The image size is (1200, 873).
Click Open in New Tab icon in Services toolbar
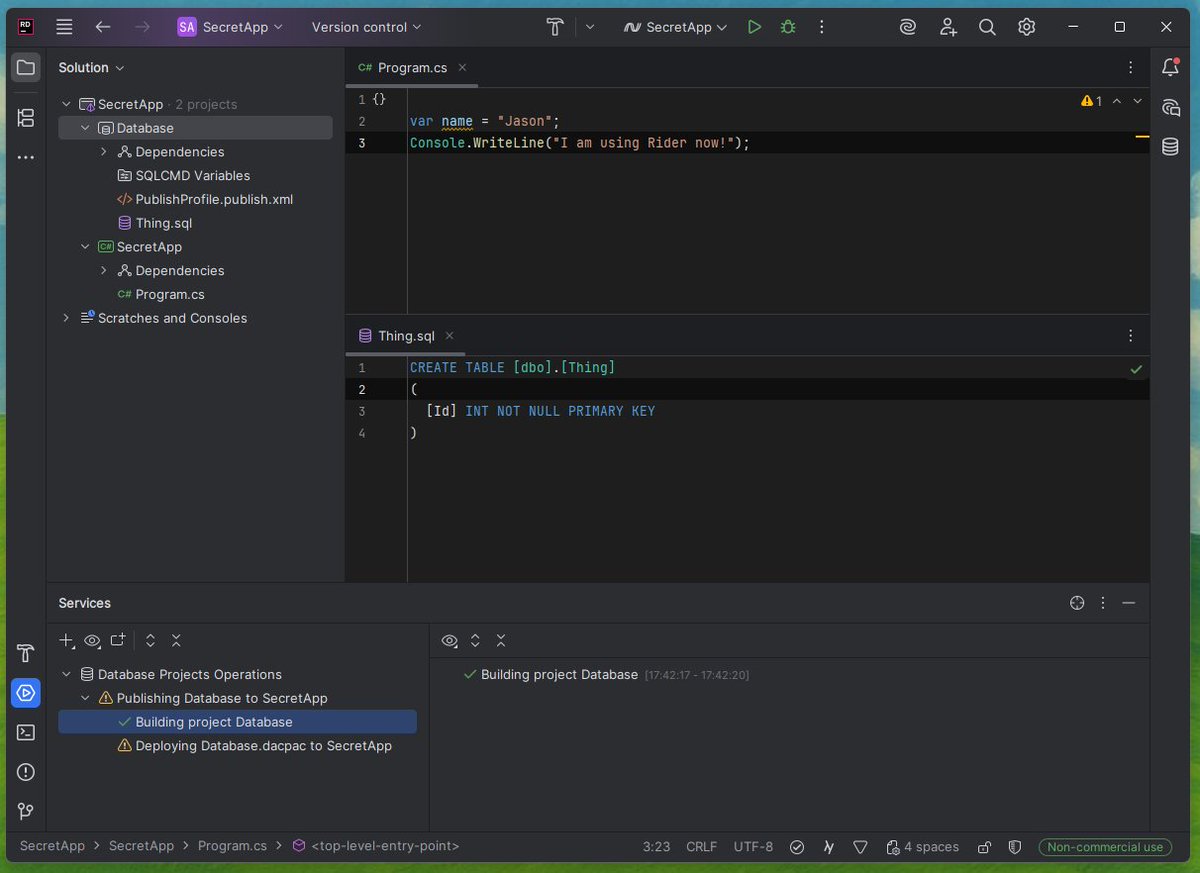[118, 640]
